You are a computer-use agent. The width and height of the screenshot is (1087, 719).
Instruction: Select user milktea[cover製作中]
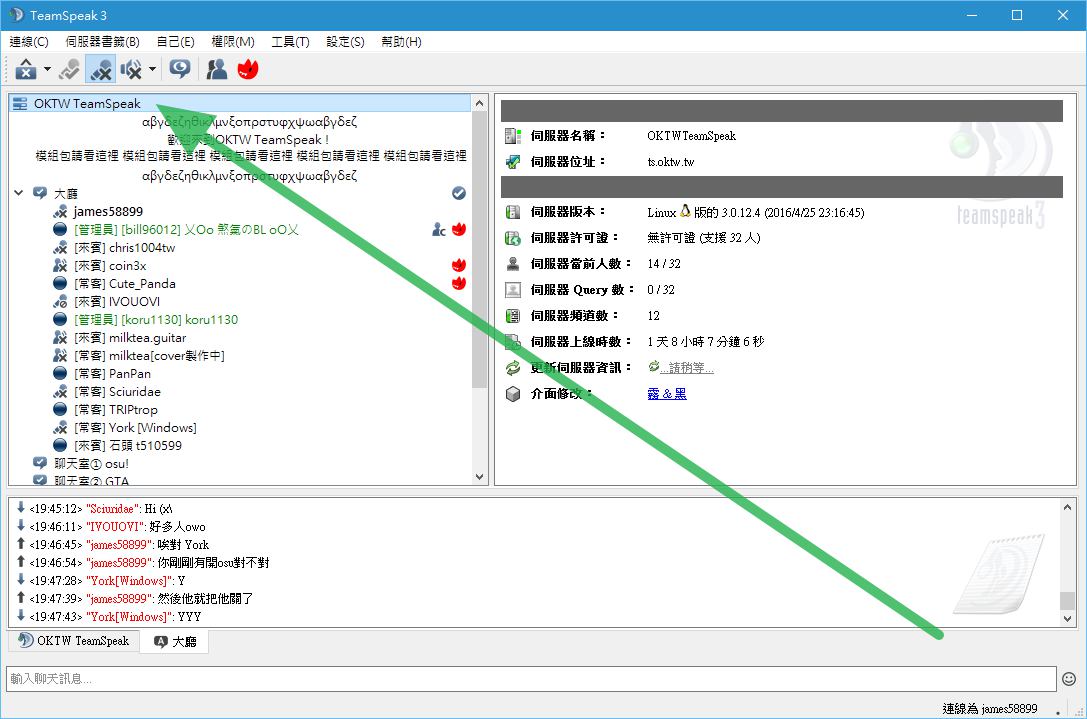pos(149,356)
